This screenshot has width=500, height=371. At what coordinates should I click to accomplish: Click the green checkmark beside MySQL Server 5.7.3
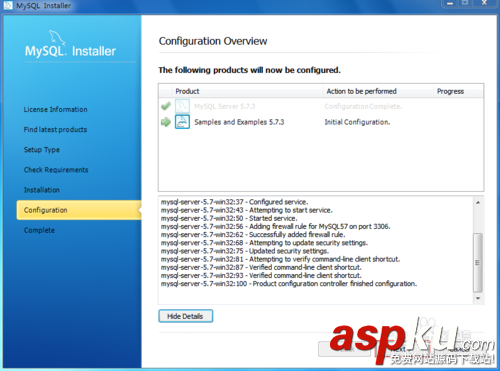(166, 106)
